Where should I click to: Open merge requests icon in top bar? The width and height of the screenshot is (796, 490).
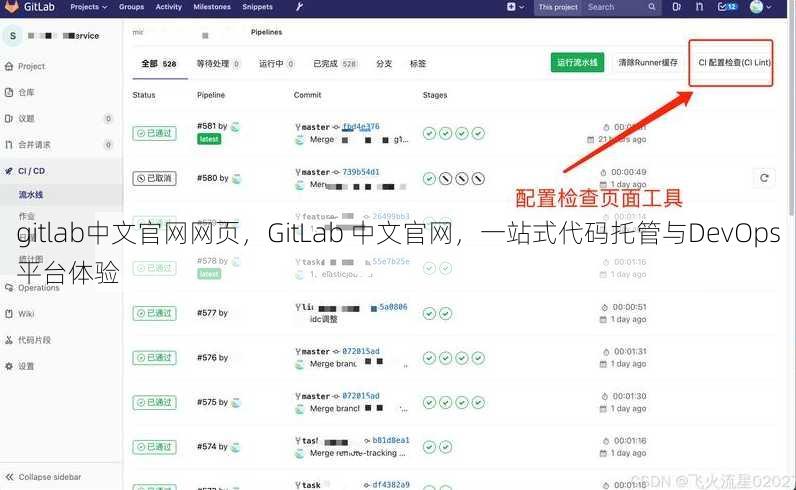pyautogui.click(x=700, y=7)
